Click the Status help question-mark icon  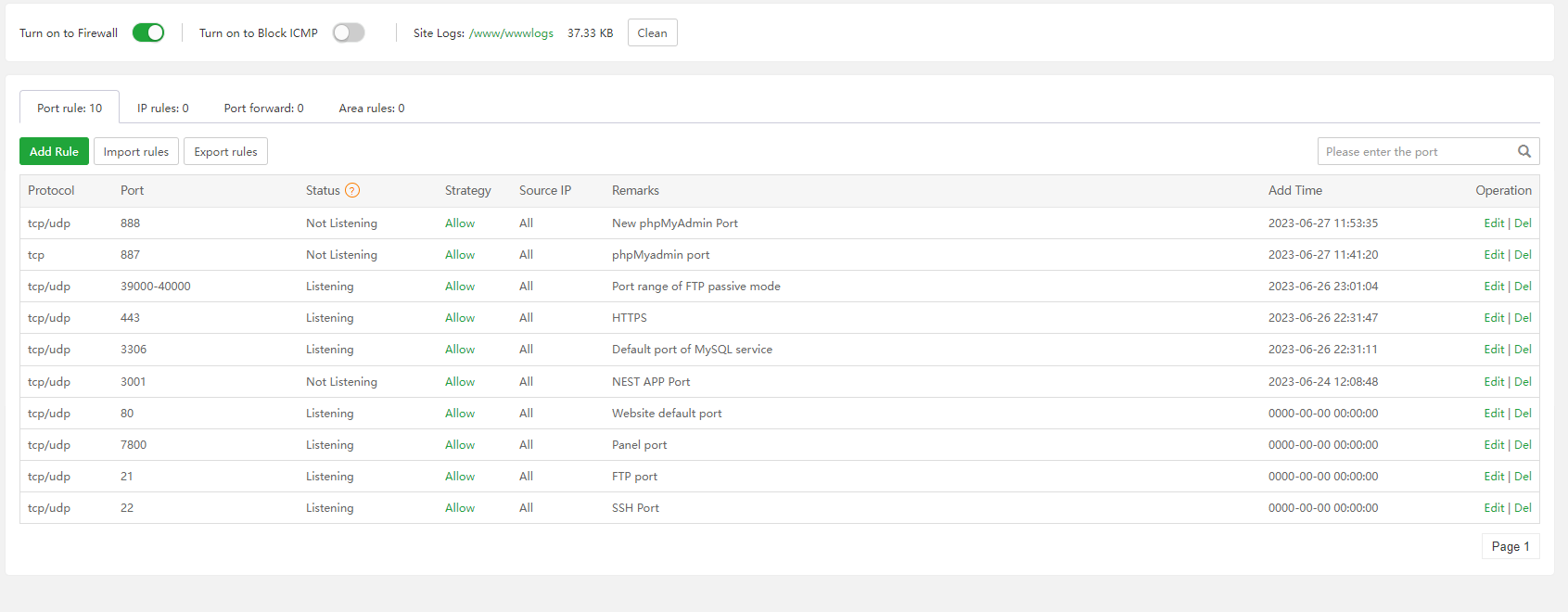pyautogui.click(x=352, y=191)
